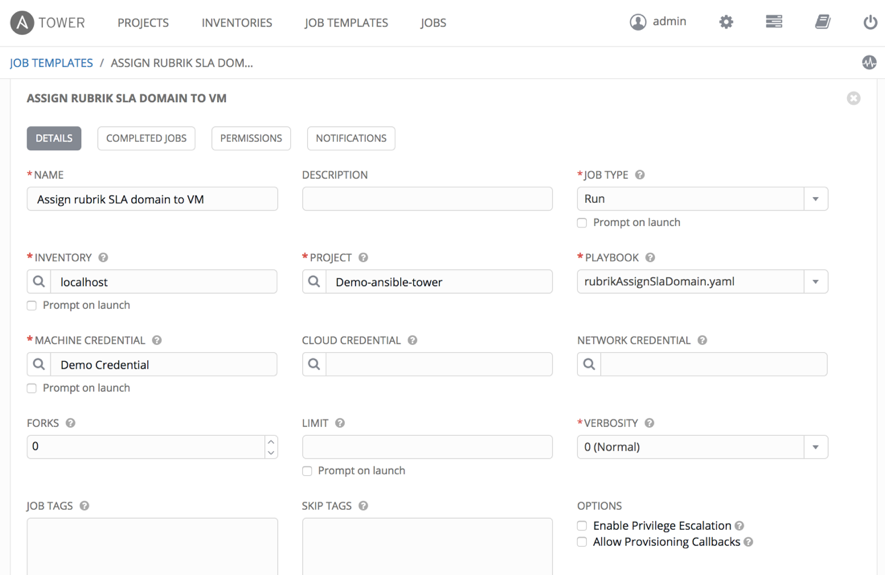Switch to the Completed Jobs tab

146,138
